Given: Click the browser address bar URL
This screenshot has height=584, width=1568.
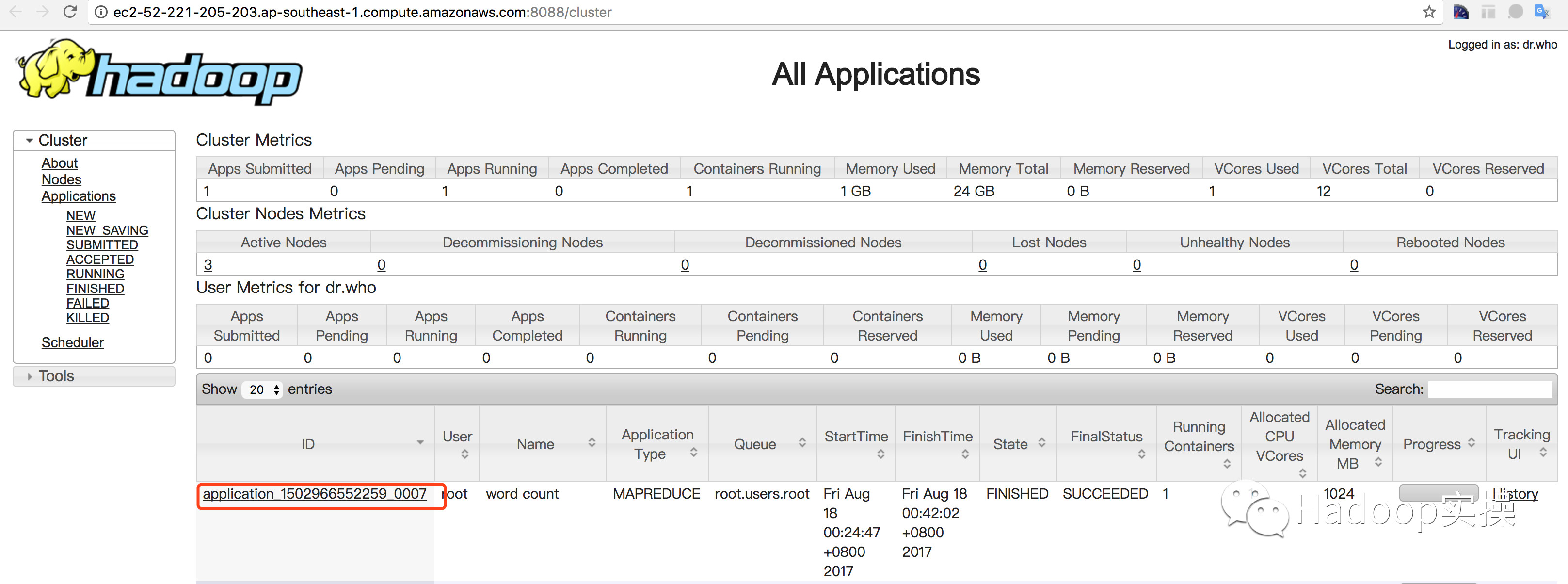Looking at the screenshot, I should (x=362, y=12).
